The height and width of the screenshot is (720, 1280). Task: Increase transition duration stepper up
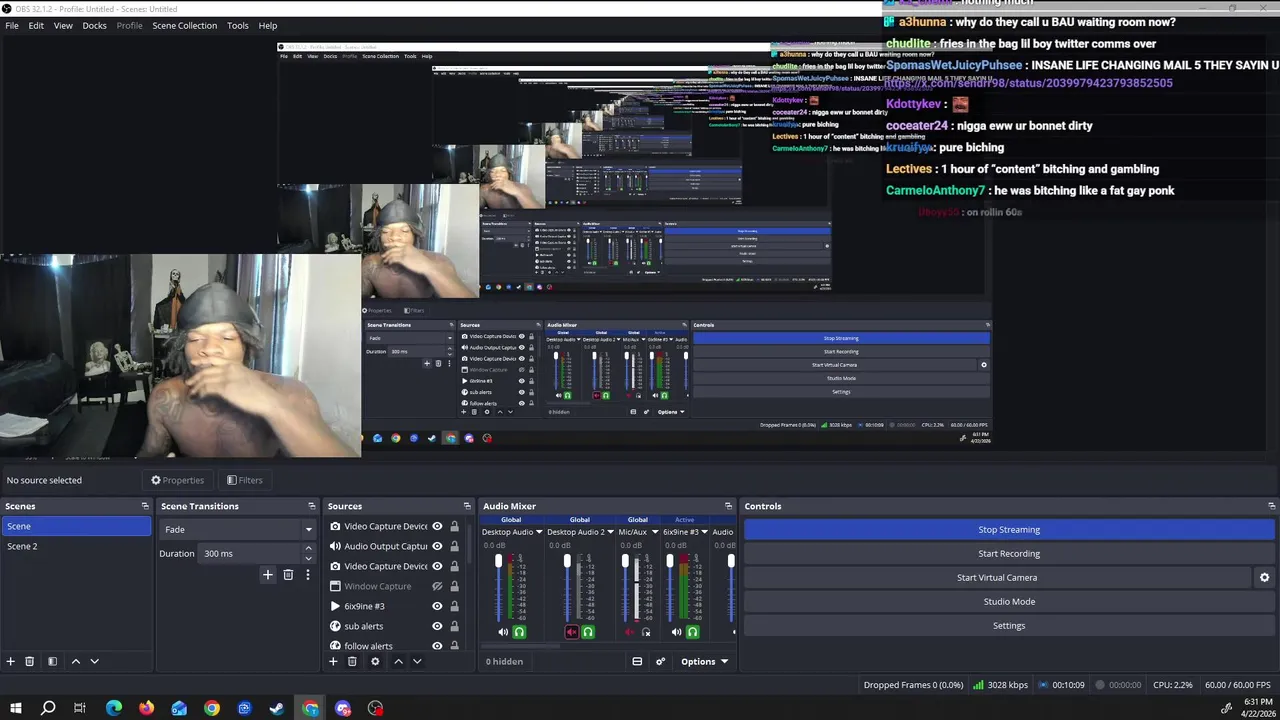point(308,549)
